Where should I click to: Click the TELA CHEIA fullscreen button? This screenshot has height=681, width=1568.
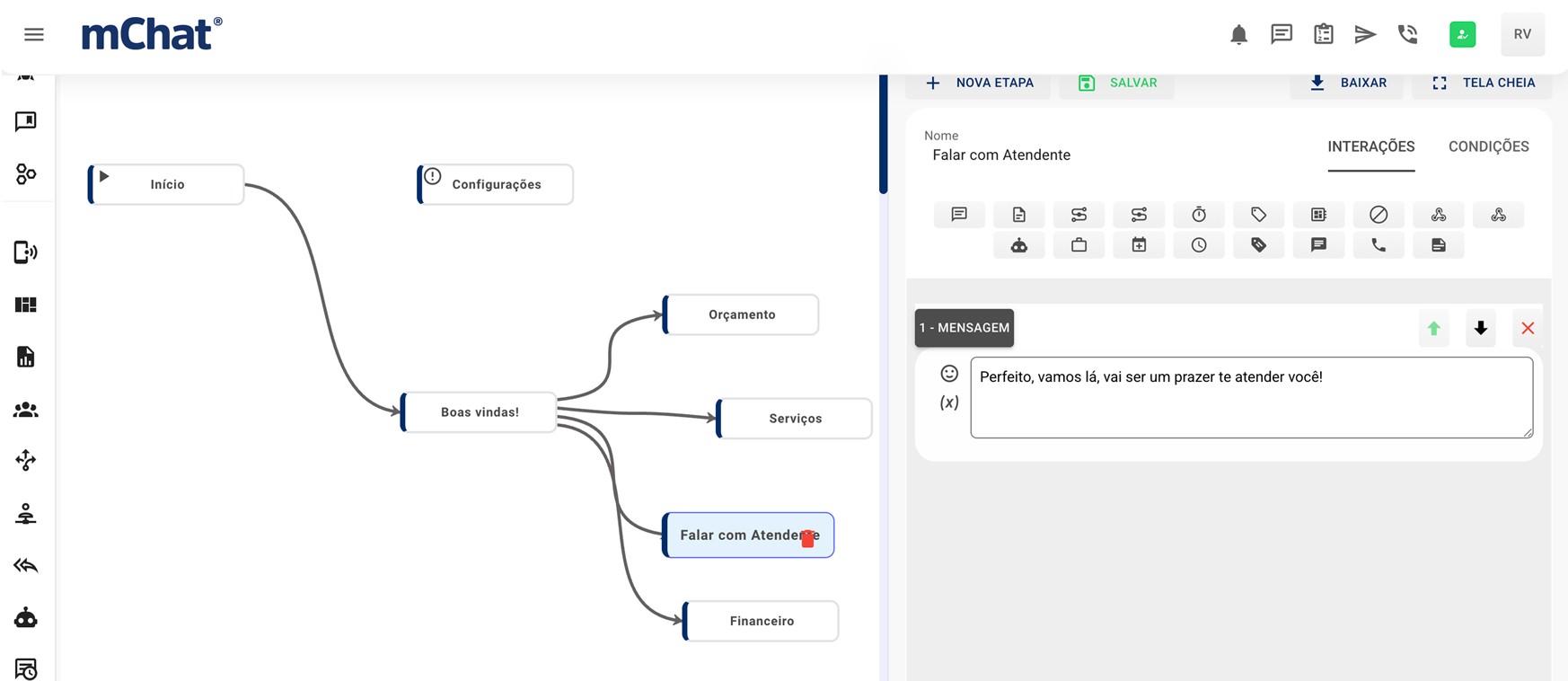[x=1483, y=83]
